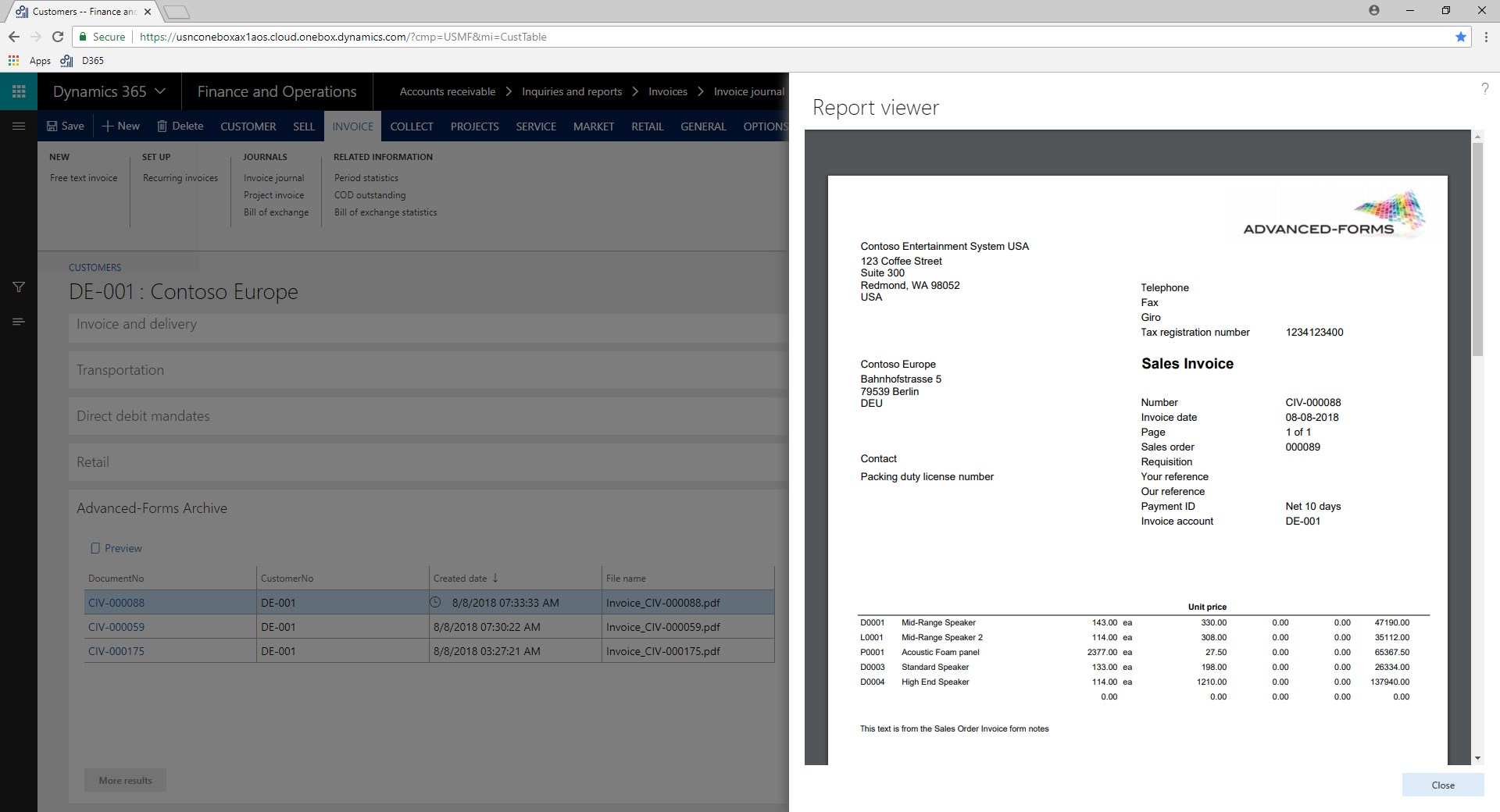This screenshot has width=1500, height=812.
Task: Reload the page in browser
Action: coord(57,37)
